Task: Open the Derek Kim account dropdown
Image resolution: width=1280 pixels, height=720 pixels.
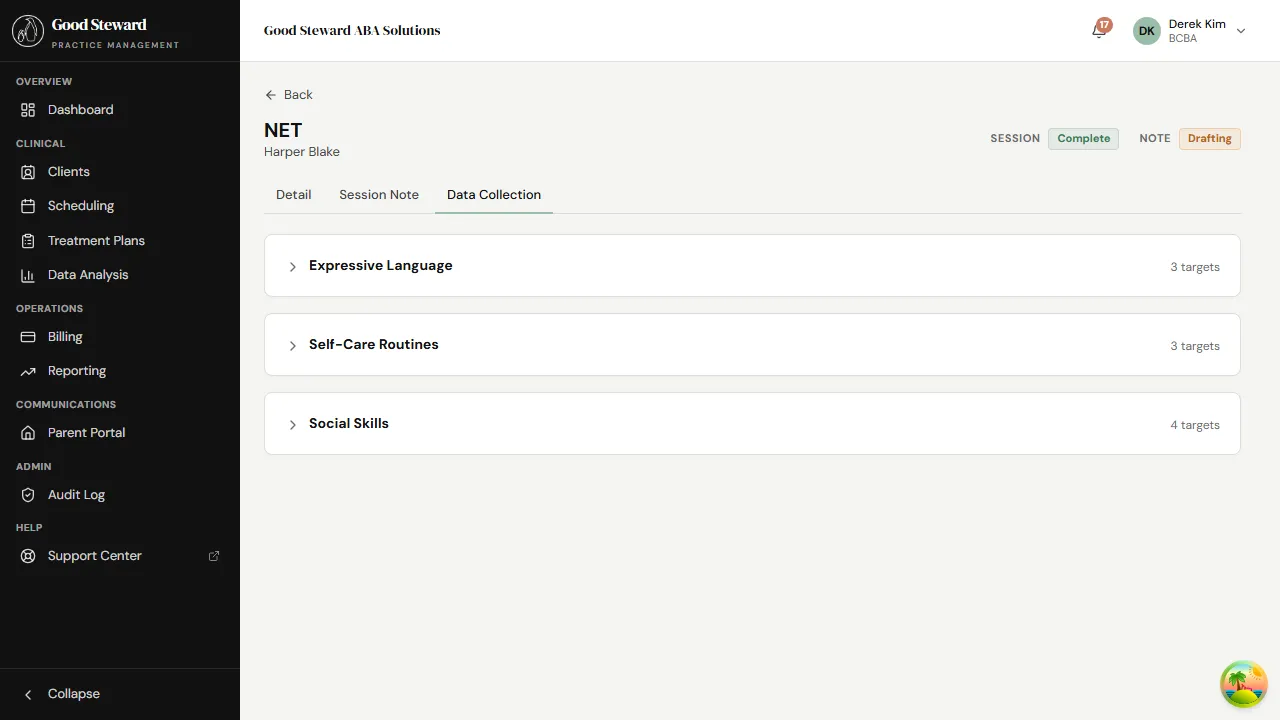Action: 1240,31
